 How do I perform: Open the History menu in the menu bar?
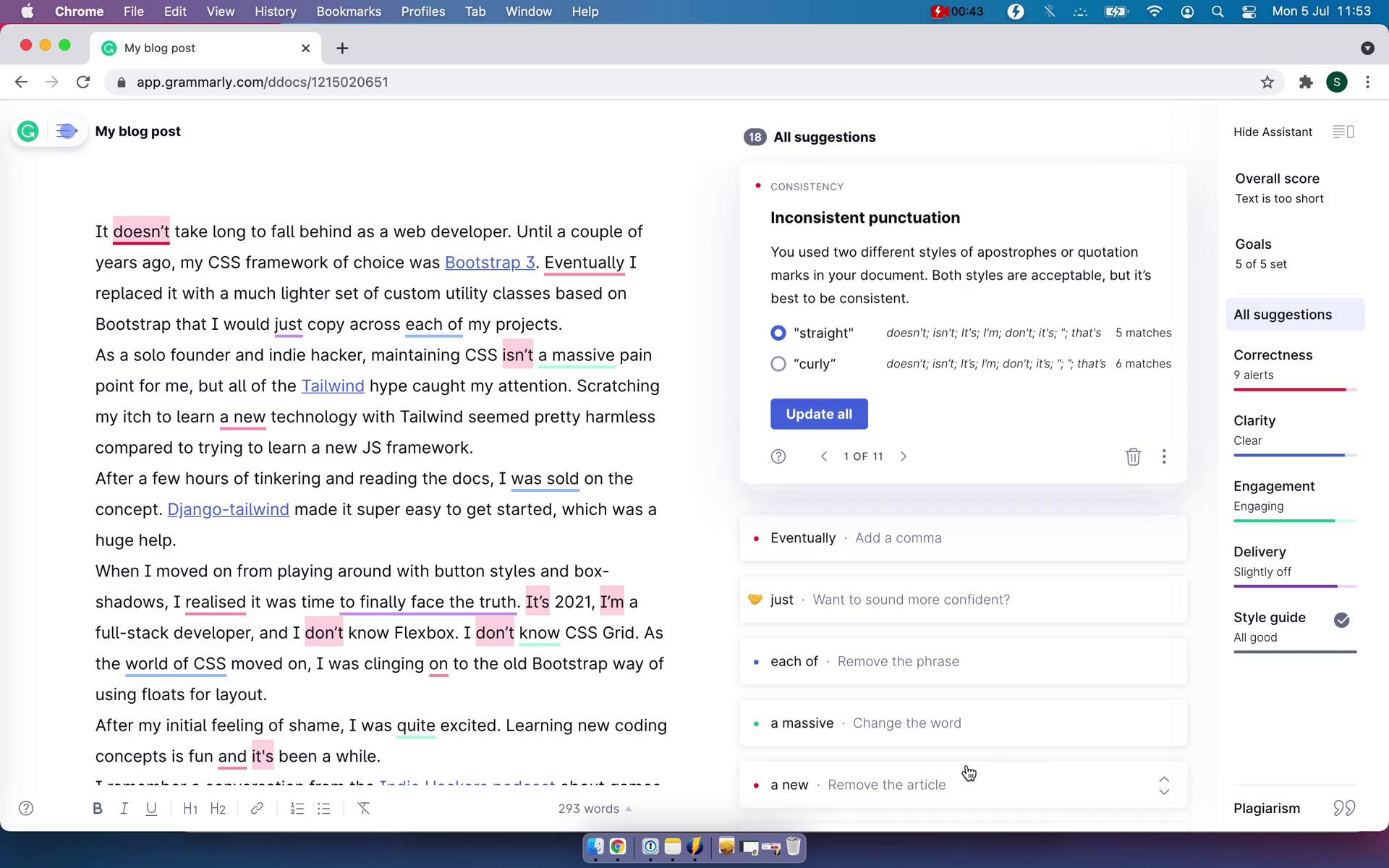276,12
